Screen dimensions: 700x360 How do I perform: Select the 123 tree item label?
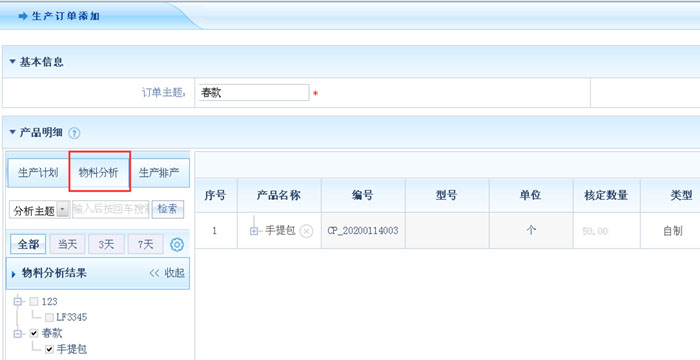(49, 301)
